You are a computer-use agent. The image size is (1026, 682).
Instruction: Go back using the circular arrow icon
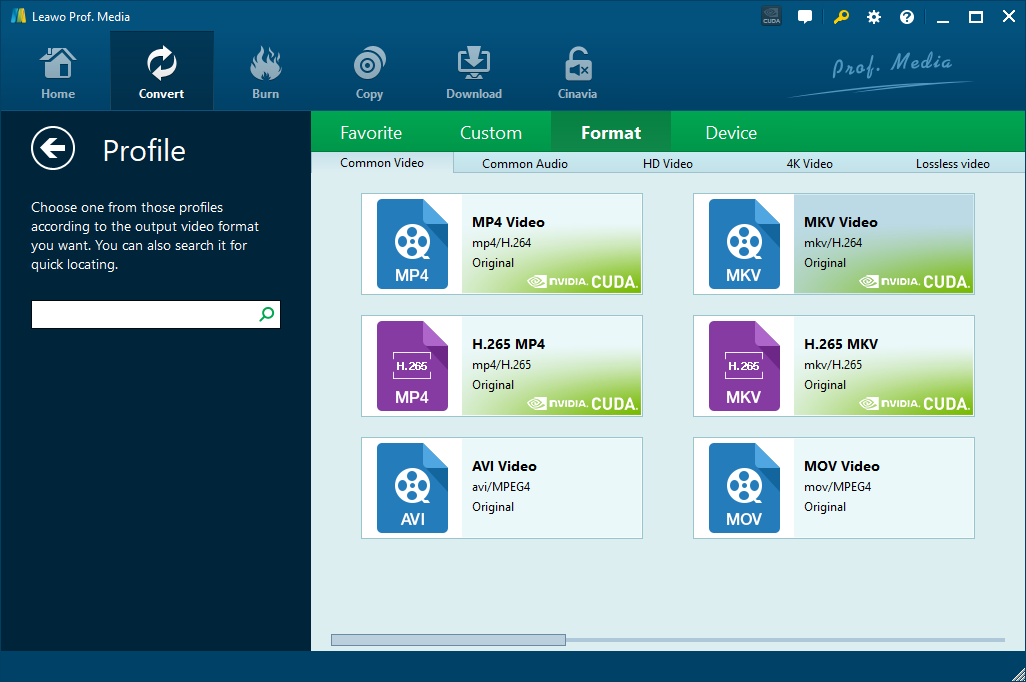coord(53,148)
